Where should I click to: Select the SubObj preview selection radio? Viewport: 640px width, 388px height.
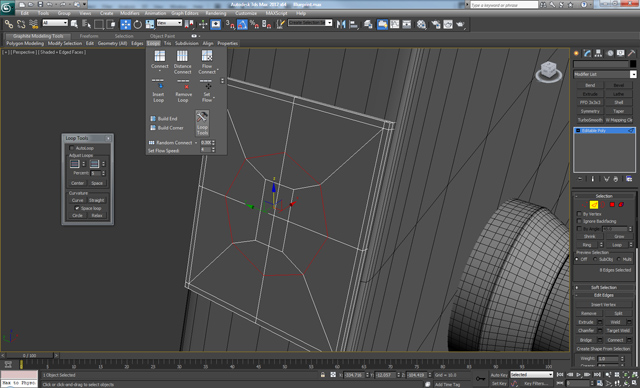[595, 259]
